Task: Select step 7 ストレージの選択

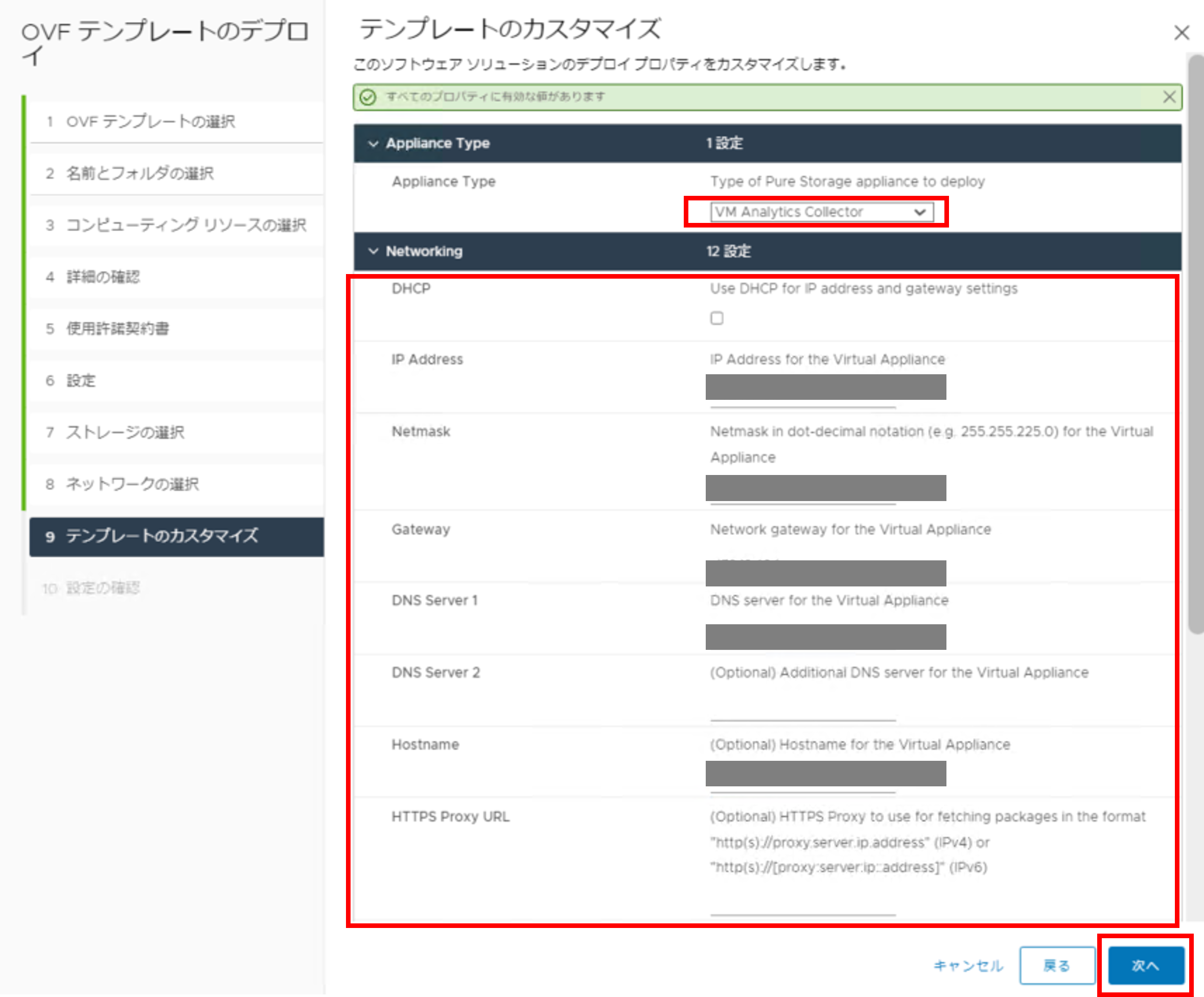Action: (125, 433)
